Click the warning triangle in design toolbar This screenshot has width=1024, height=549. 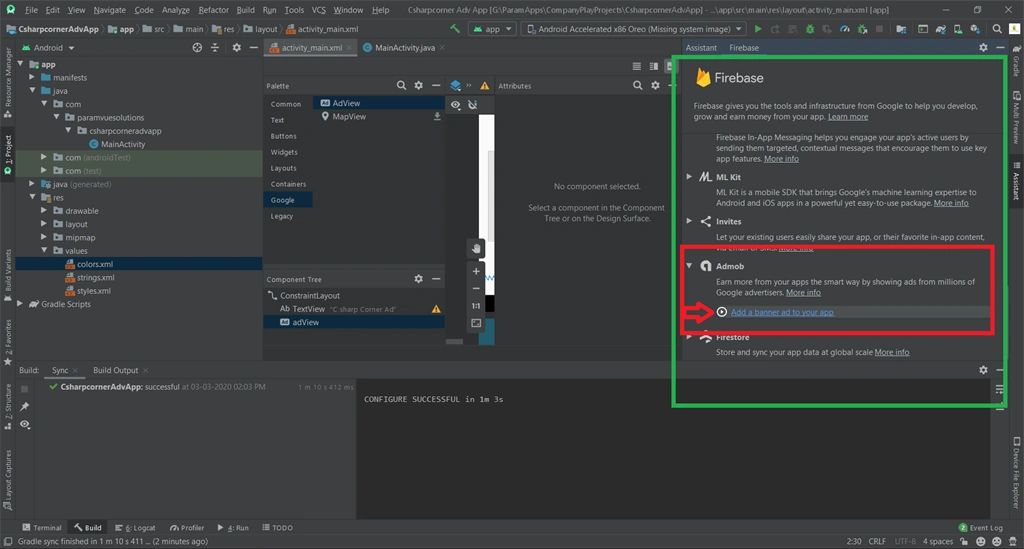485,86
